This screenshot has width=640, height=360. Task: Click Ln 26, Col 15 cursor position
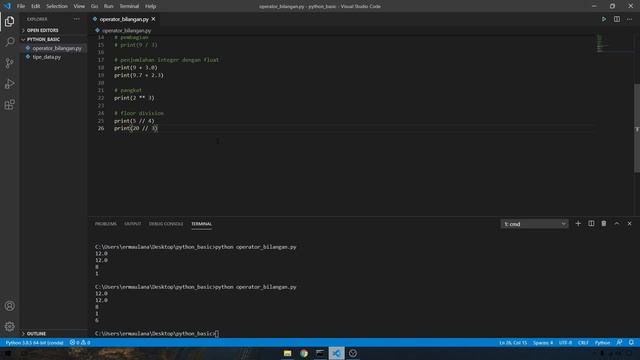click(513, 342)
